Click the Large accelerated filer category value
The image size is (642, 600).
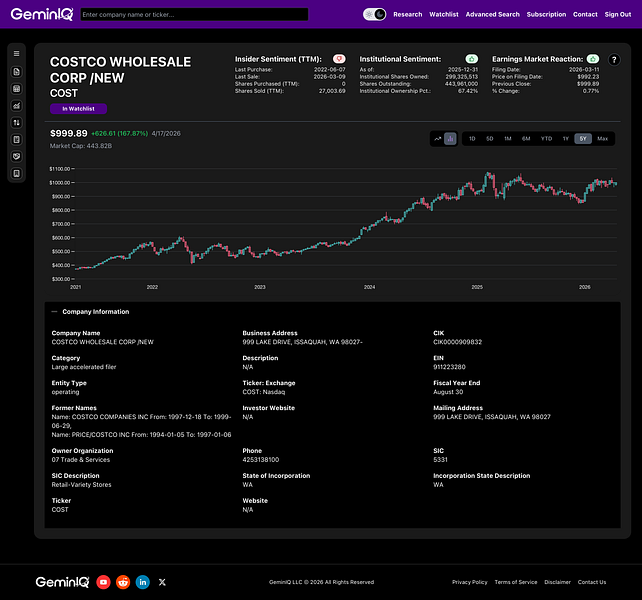coord(84,367)
